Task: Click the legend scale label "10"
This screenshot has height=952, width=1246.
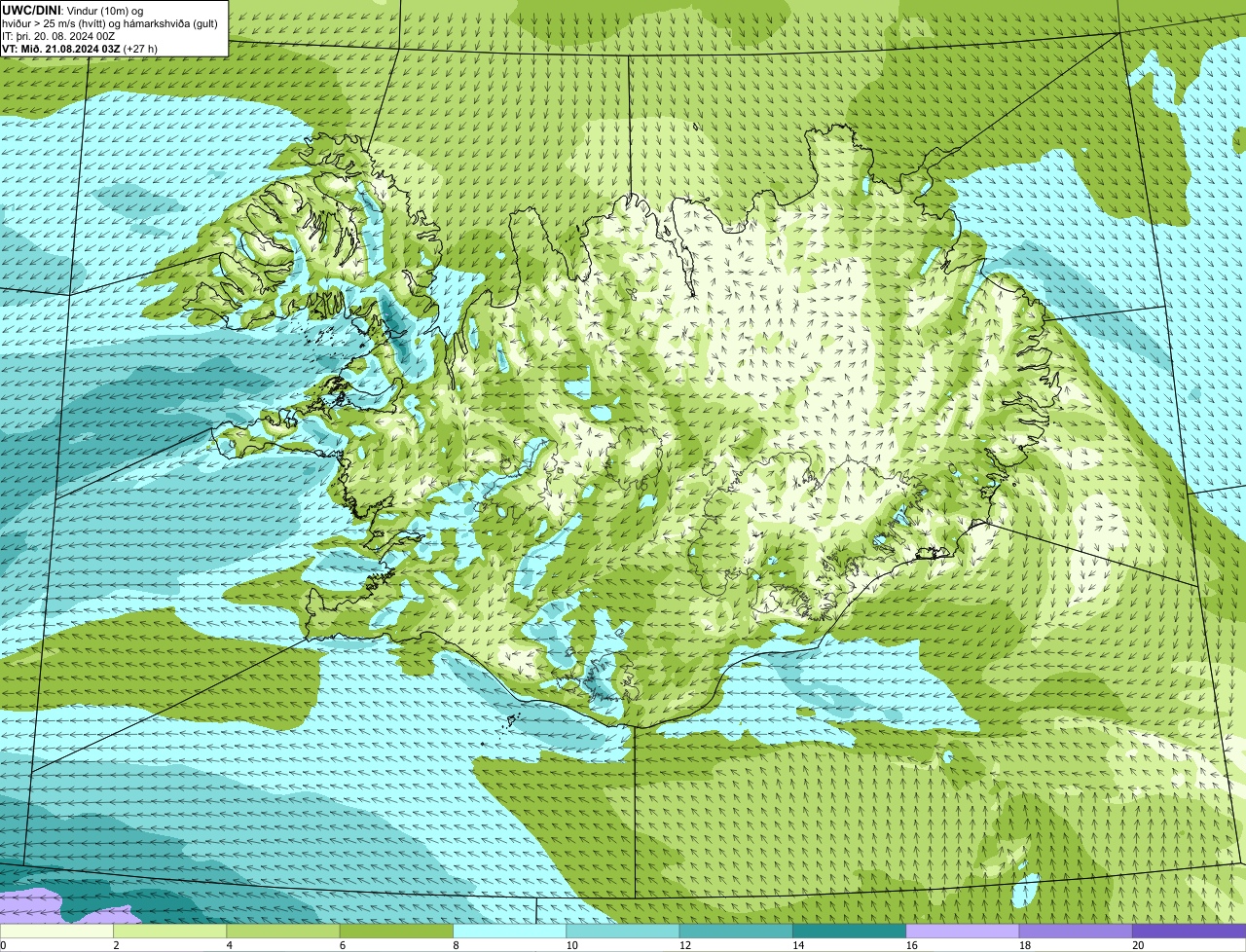Action: point(571,945)
